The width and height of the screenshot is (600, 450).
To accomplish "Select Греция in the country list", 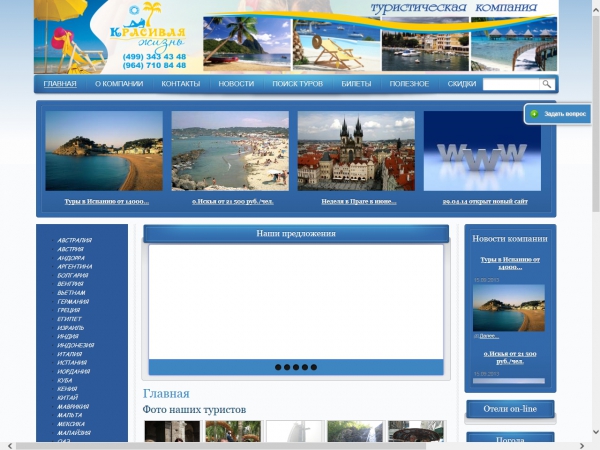I will click(x=73, y=310).
